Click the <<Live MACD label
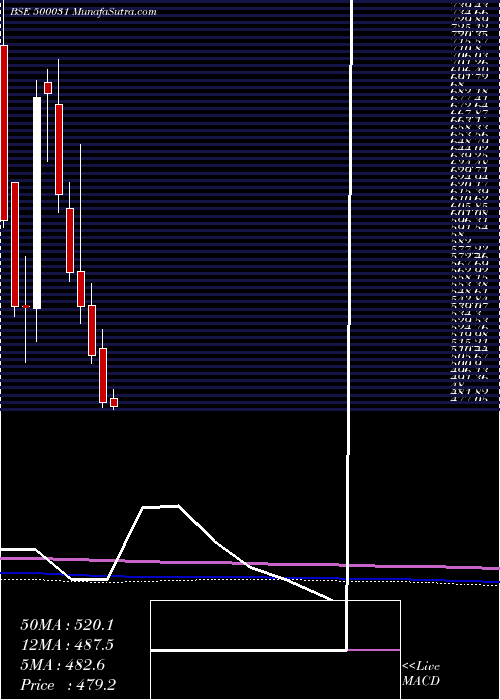Screen dimensions: 500x700 [x=421, y=674]
